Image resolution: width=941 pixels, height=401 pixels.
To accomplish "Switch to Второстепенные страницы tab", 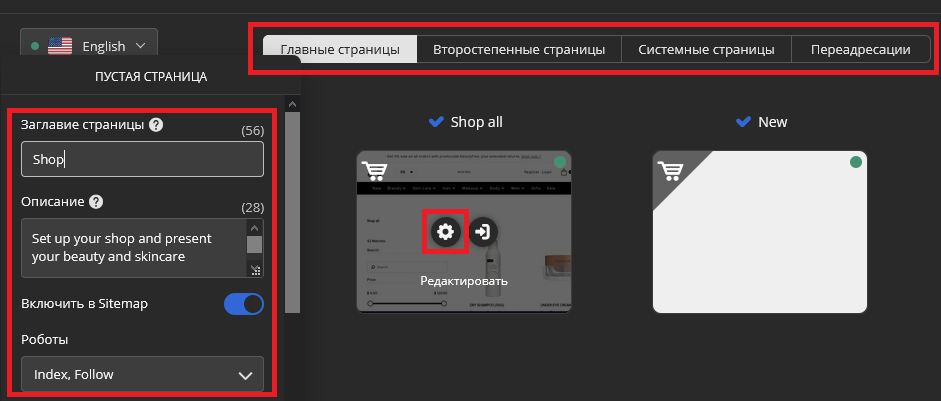I will tap(519, 49).
